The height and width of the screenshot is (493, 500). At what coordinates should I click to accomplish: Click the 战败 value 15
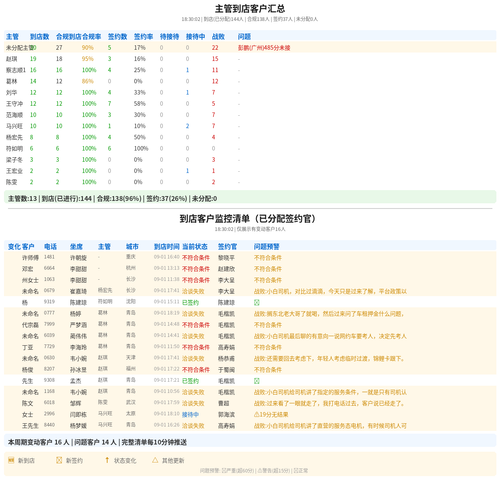215,59
